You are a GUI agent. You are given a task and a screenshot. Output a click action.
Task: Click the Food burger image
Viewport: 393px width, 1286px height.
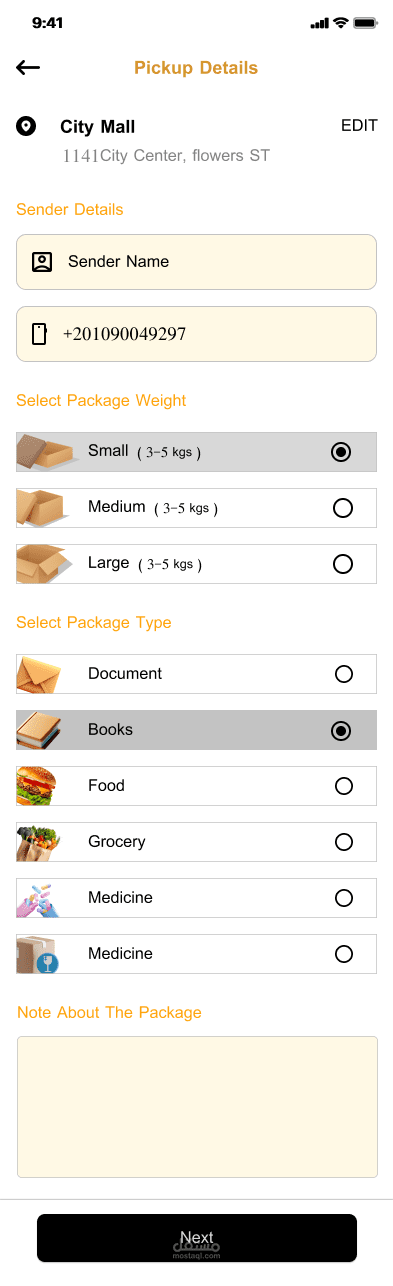tap(38, 786)
